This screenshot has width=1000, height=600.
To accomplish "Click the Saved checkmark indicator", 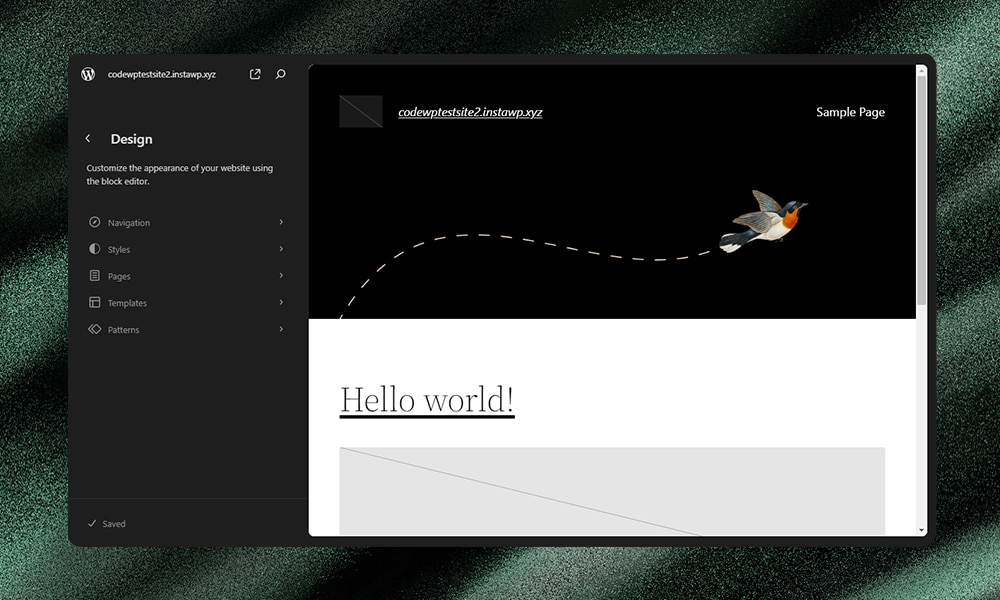I will point(92,523).
